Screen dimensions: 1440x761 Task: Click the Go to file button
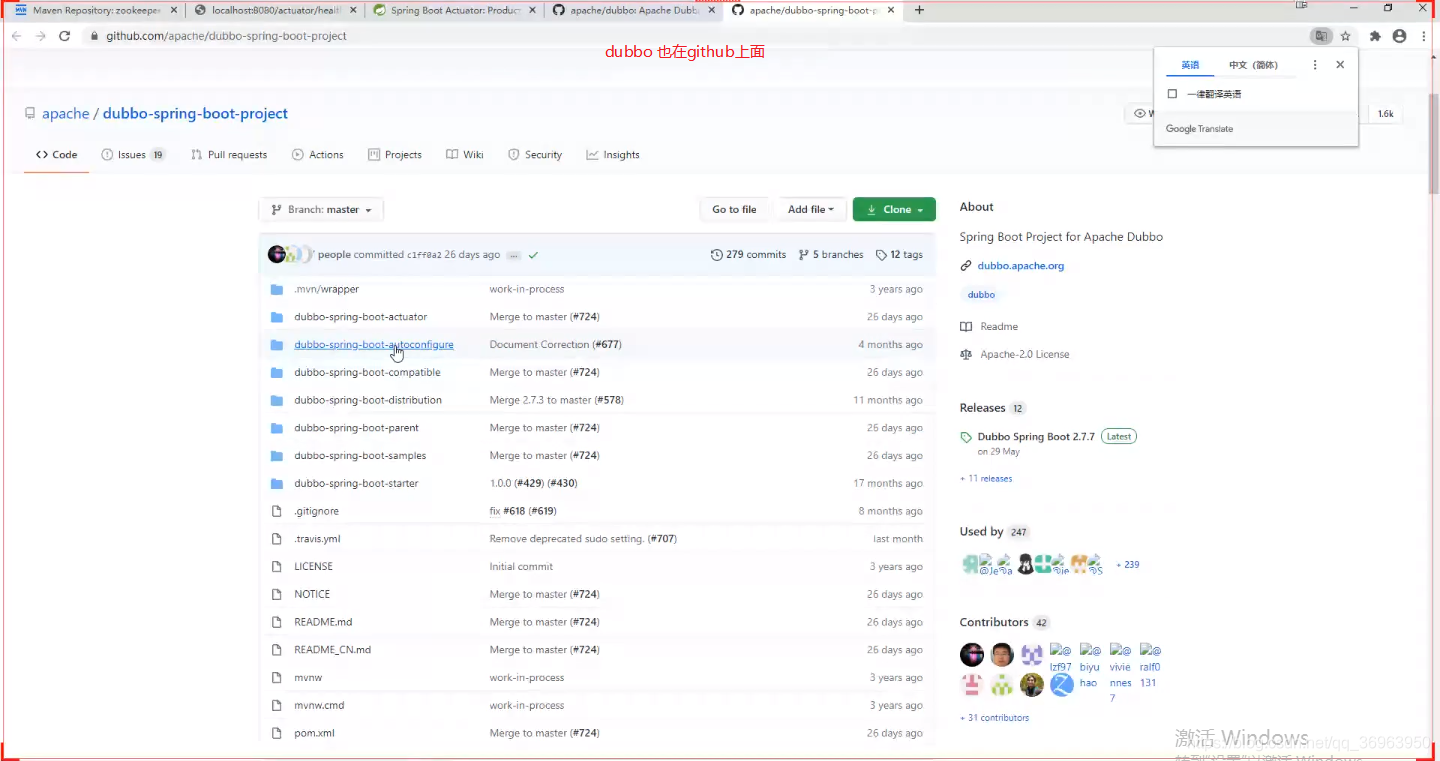click(x=734, y=210)
